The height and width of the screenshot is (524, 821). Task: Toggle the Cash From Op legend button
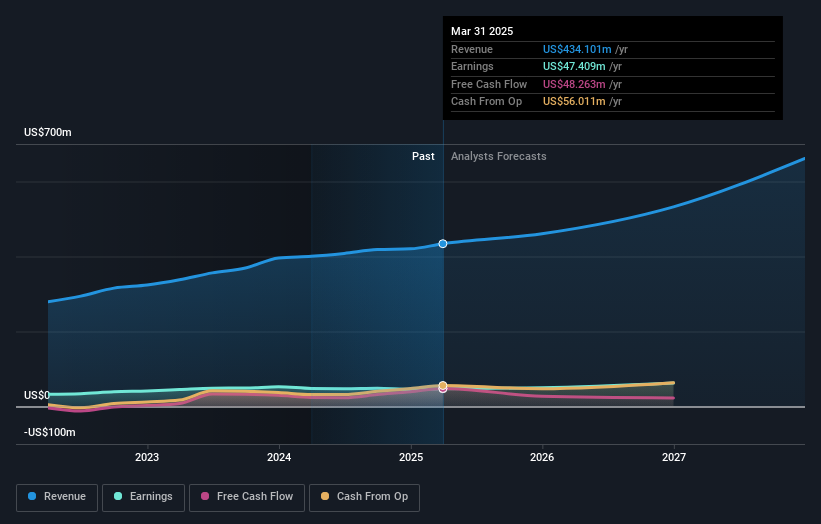coord(364,497)
